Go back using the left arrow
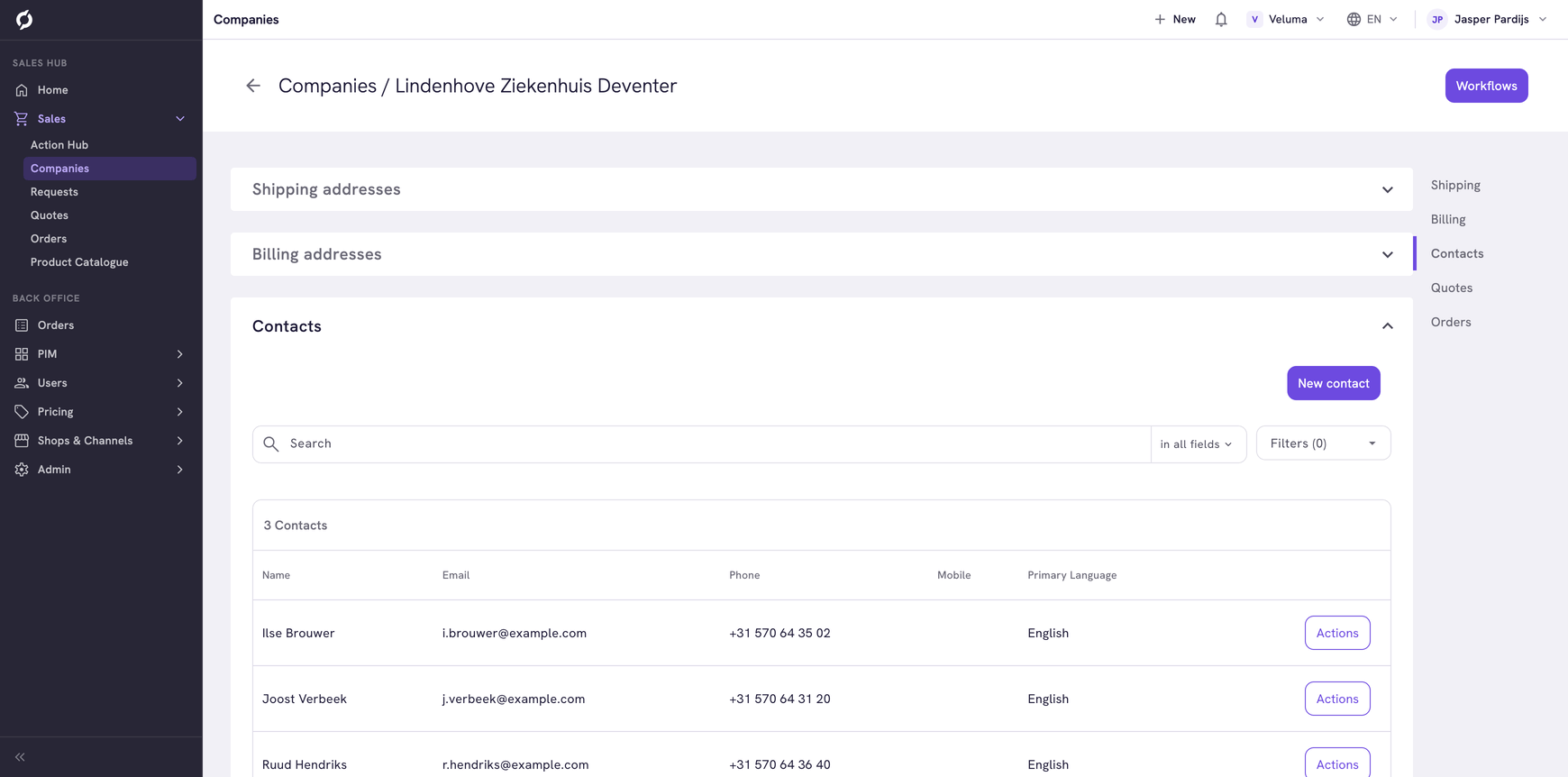The width and height of the screenshot is (1568, 777). coord(253,86)
